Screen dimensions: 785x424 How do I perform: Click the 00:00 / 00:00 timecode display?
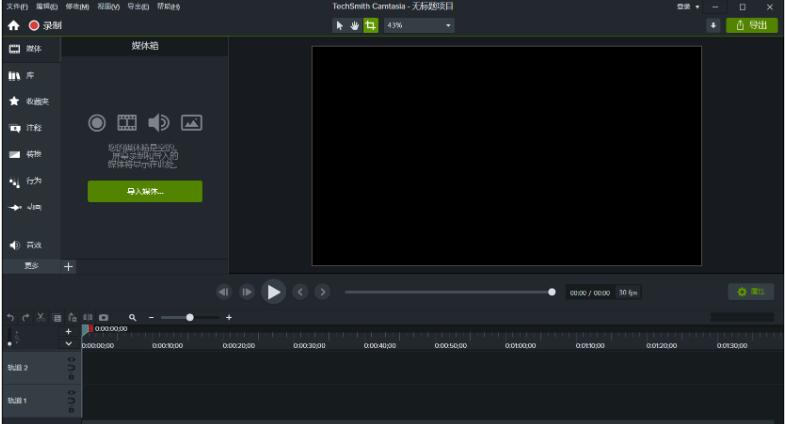coord(590,293)
